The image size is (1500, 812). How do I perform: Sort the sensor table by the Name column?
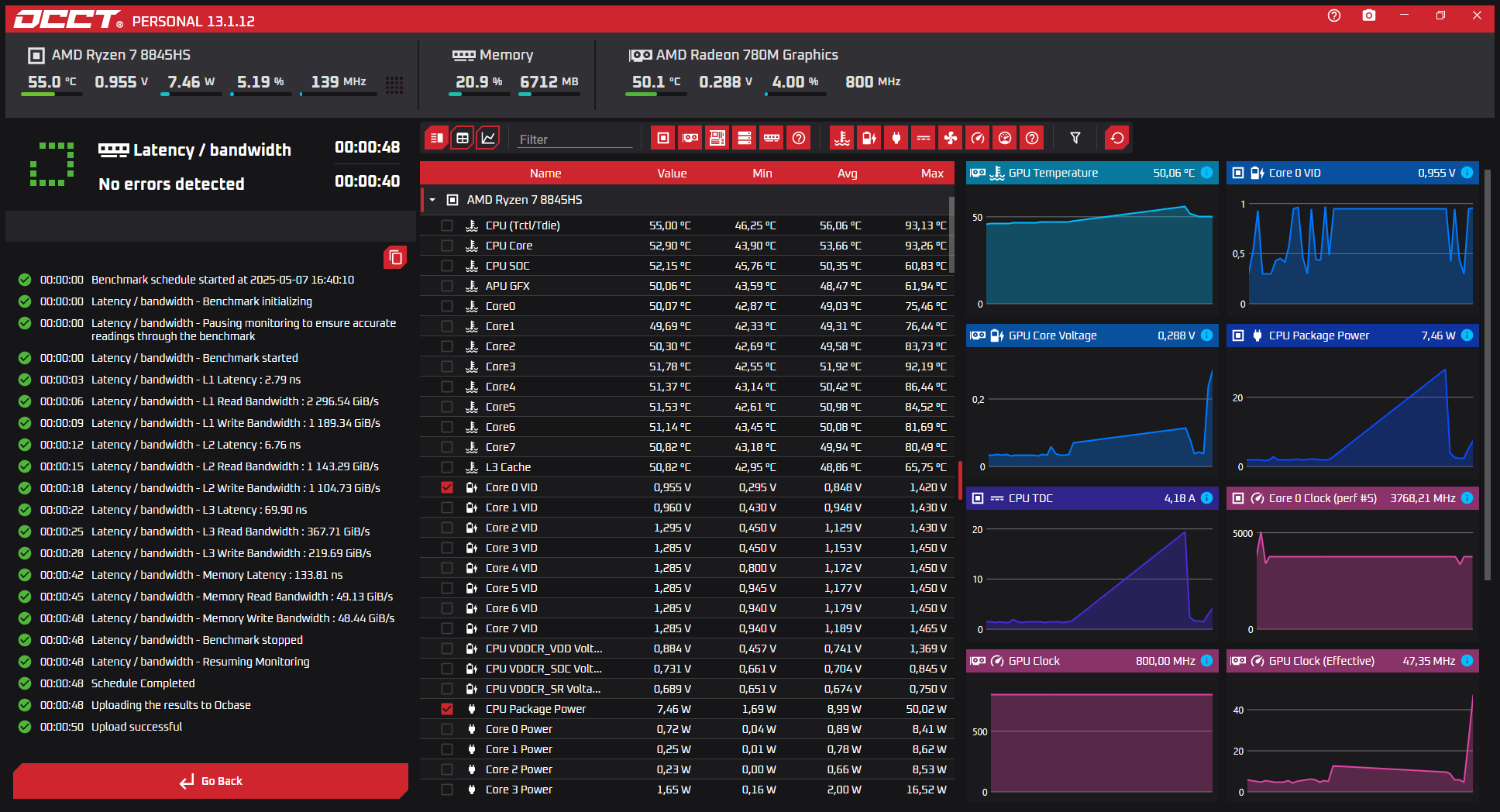pyautogui.click(x=545, y=174)
